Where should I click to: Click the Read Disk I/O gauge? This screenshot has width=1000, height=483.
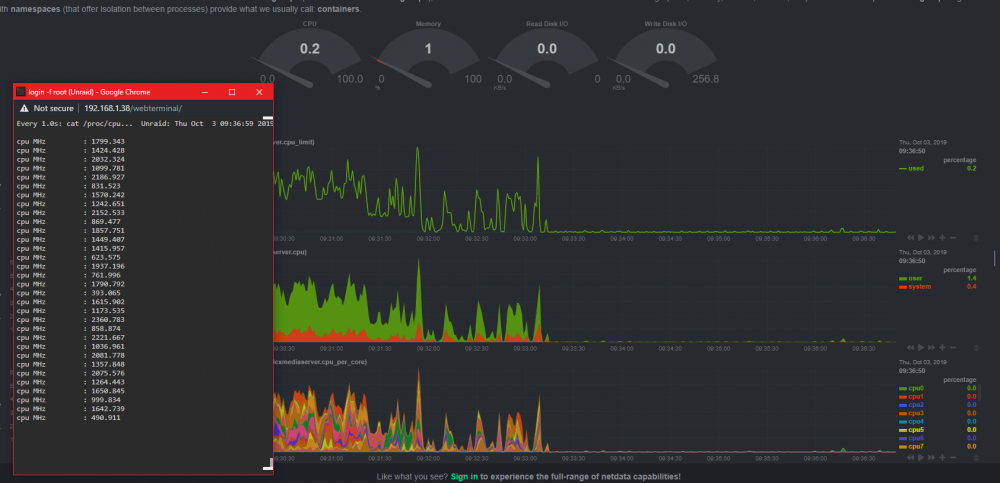[x=547, y=56]
